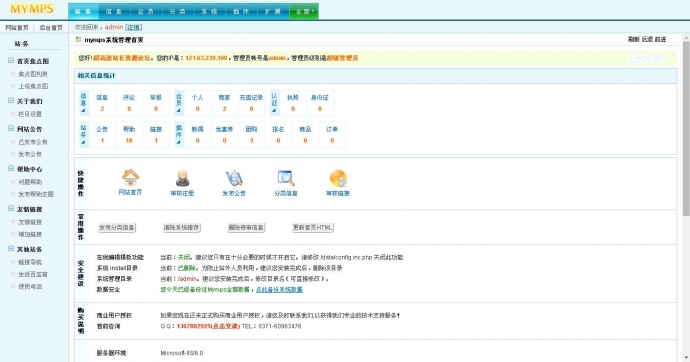The height and width of the screenshot is (362, 690).
Task: Open 便民电话 in the sidebar
Action: 30,286
